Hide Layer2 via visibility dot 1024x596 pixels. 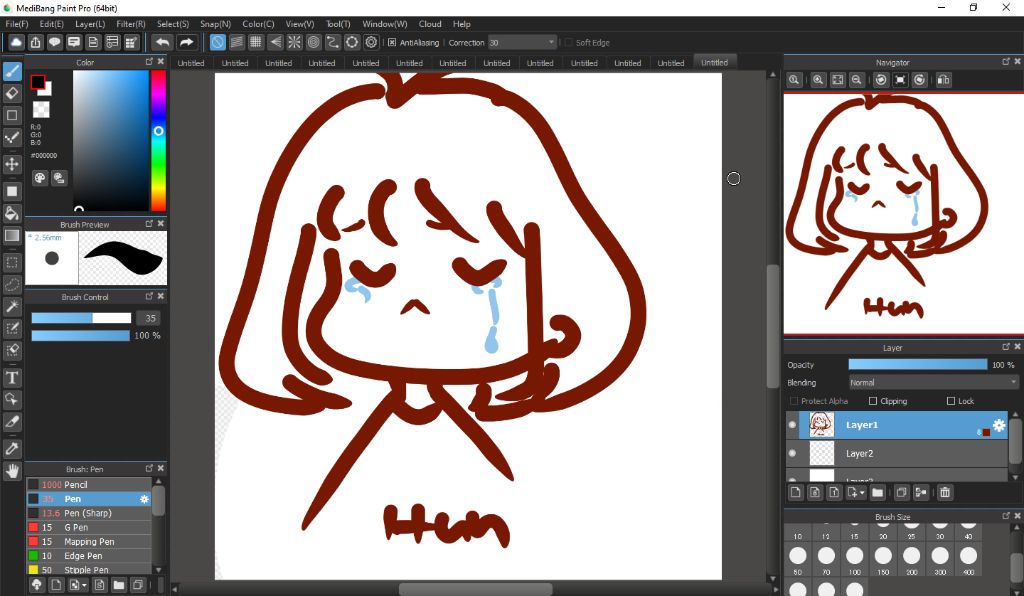click(x=793, y=453)
